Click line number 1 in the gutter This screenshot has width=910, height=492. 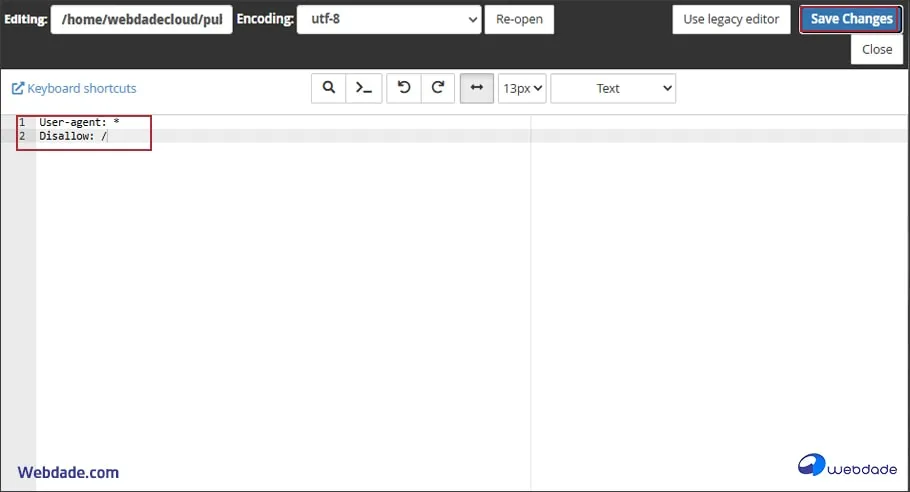21,122
